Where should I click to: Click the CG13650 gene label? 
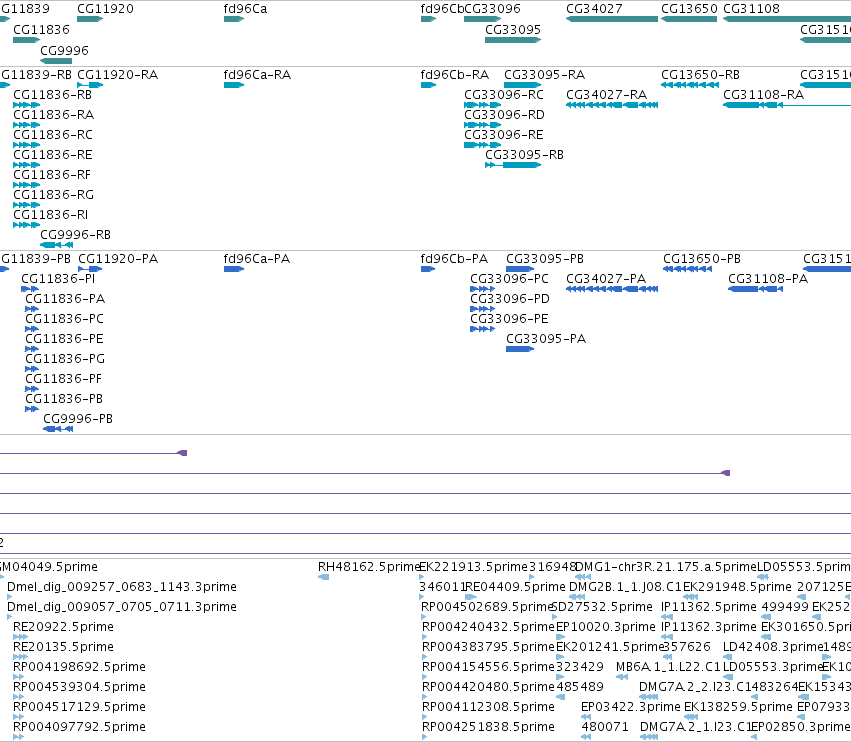(x=689, y=9)
